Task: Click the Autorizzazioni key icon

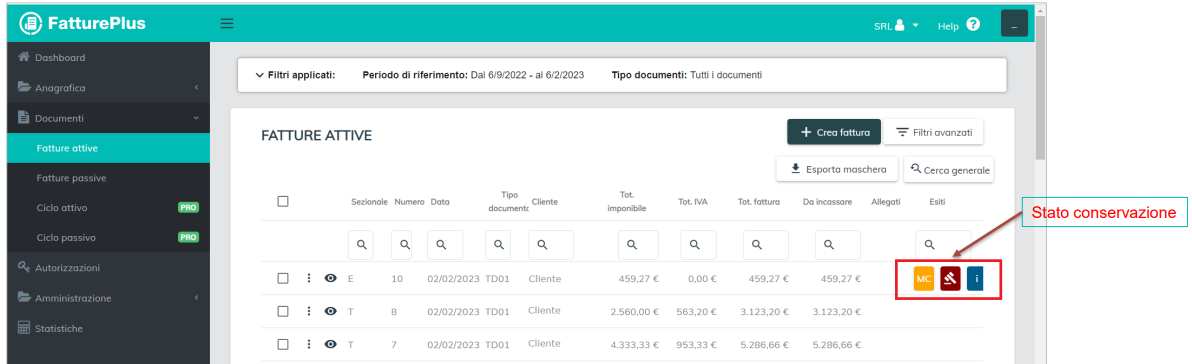Action: (x=24, y=267)
